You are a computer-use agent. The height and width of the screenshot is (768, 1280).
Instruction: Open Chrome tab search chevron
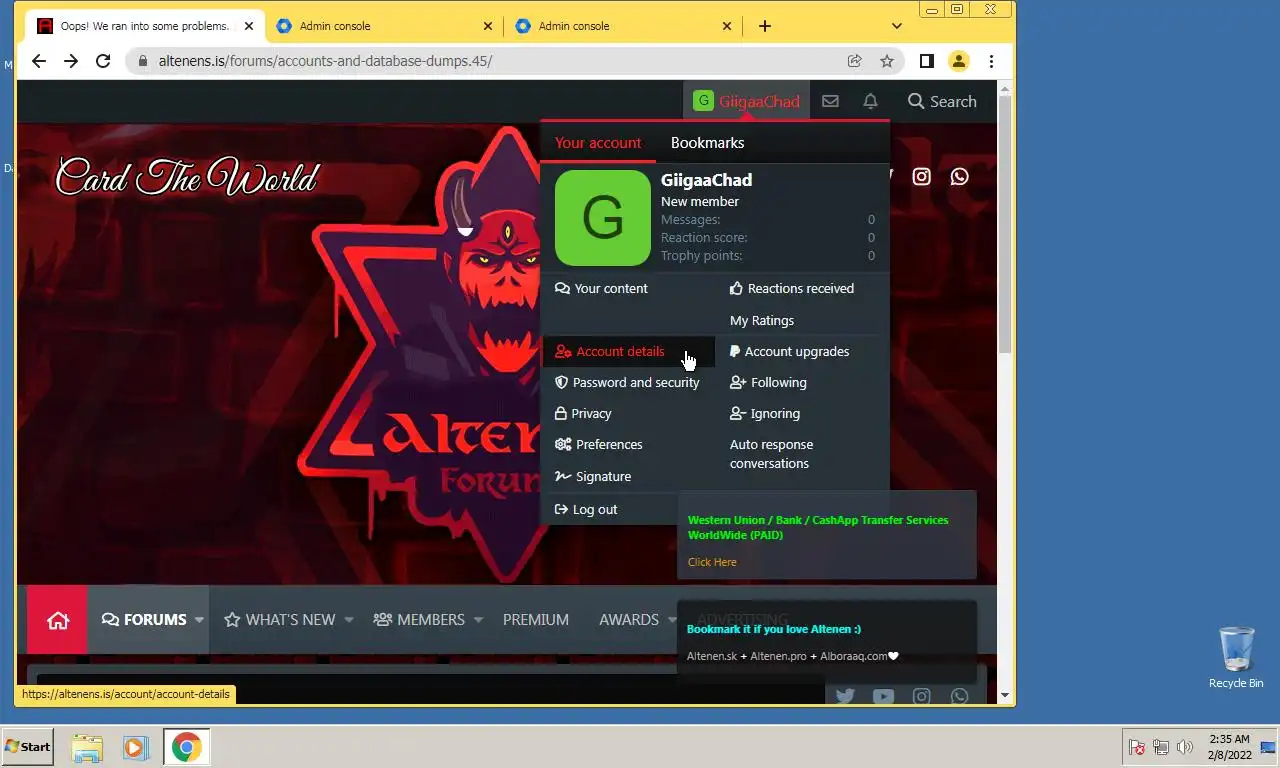click(x=897, y=26)
